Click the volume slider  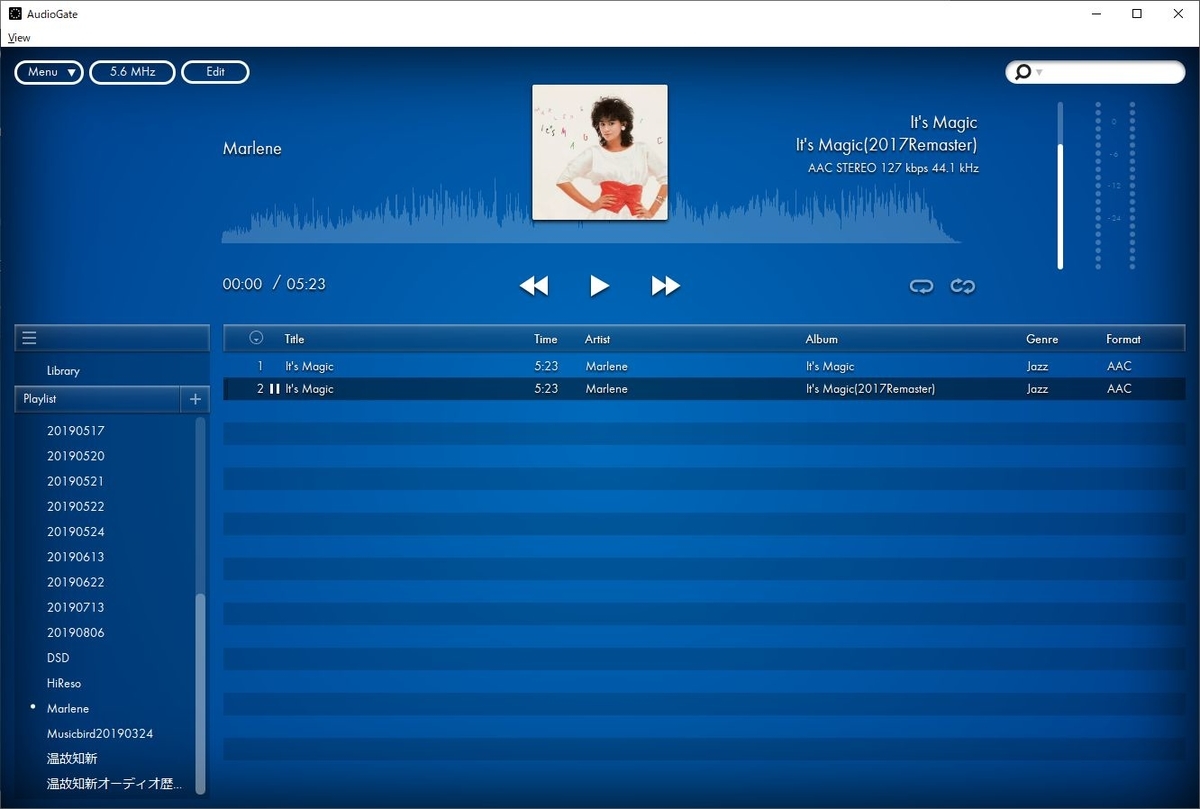[x=1060, y=185]
